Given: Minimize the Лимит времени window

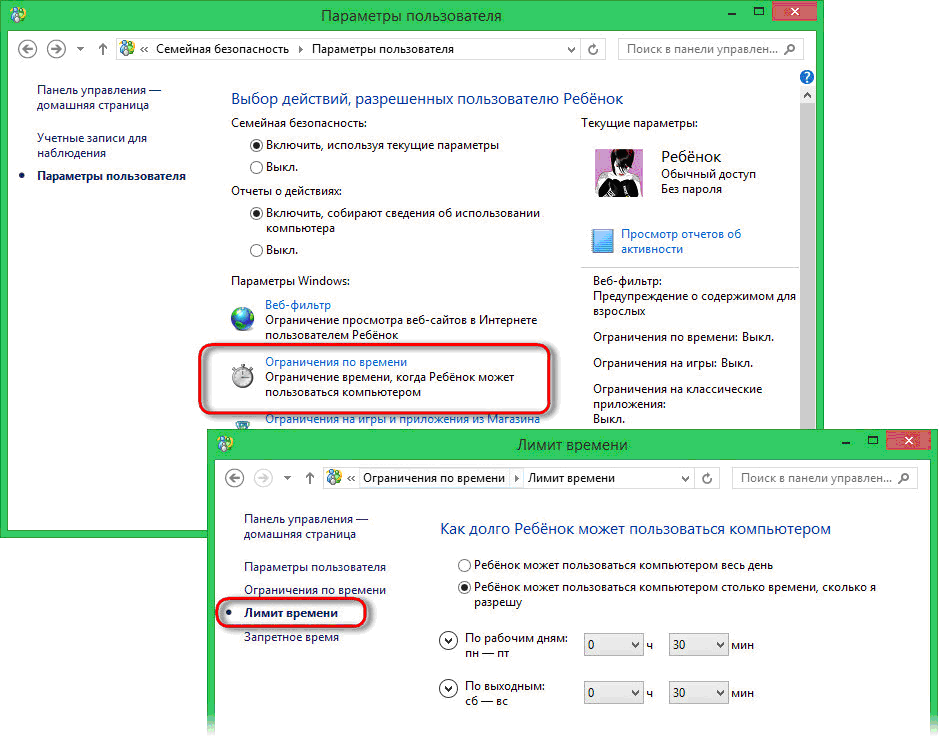Looking at the screenshot, I should pyautogui.click(x=846, y=442).
